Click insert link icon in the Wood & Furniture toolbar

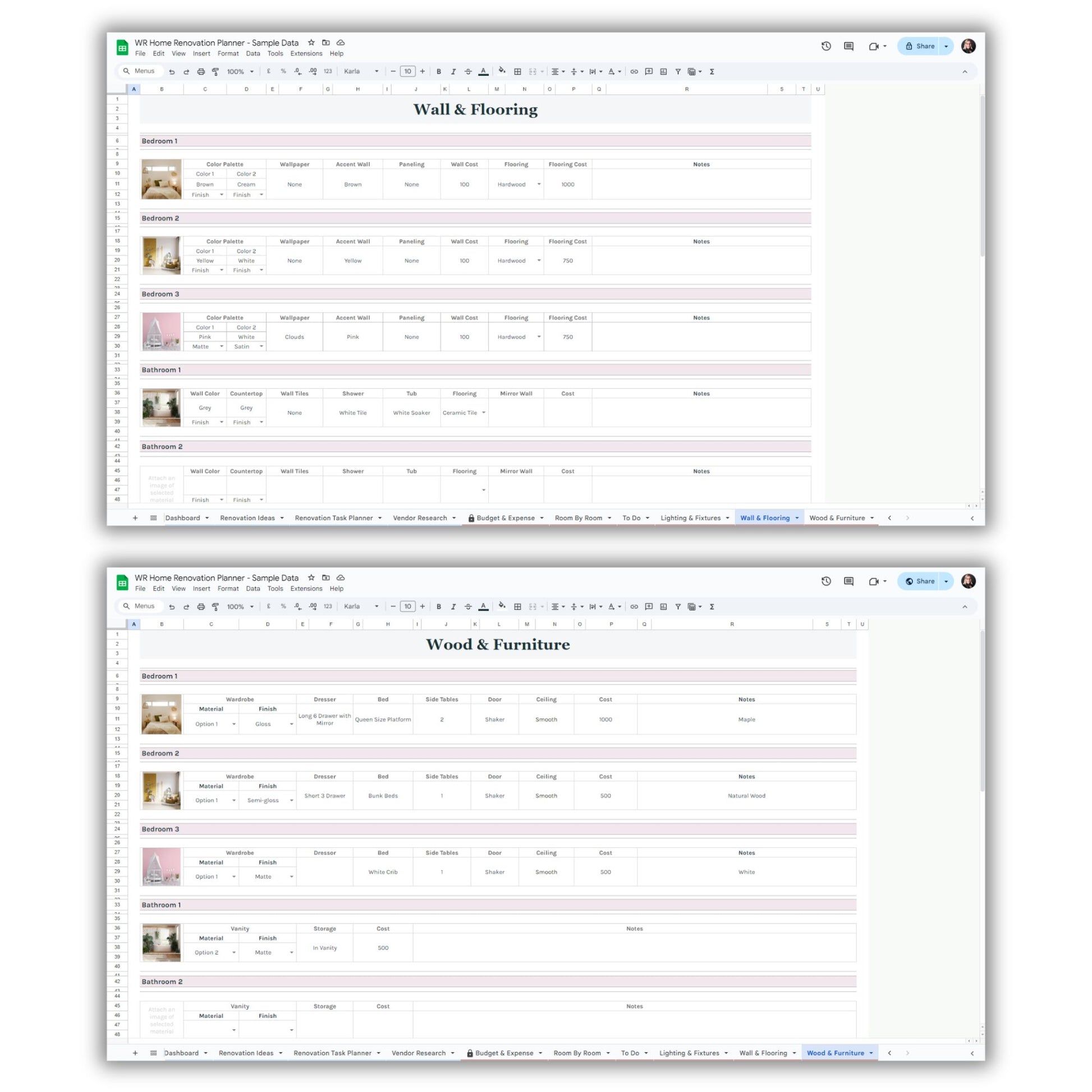coord(634,607)
